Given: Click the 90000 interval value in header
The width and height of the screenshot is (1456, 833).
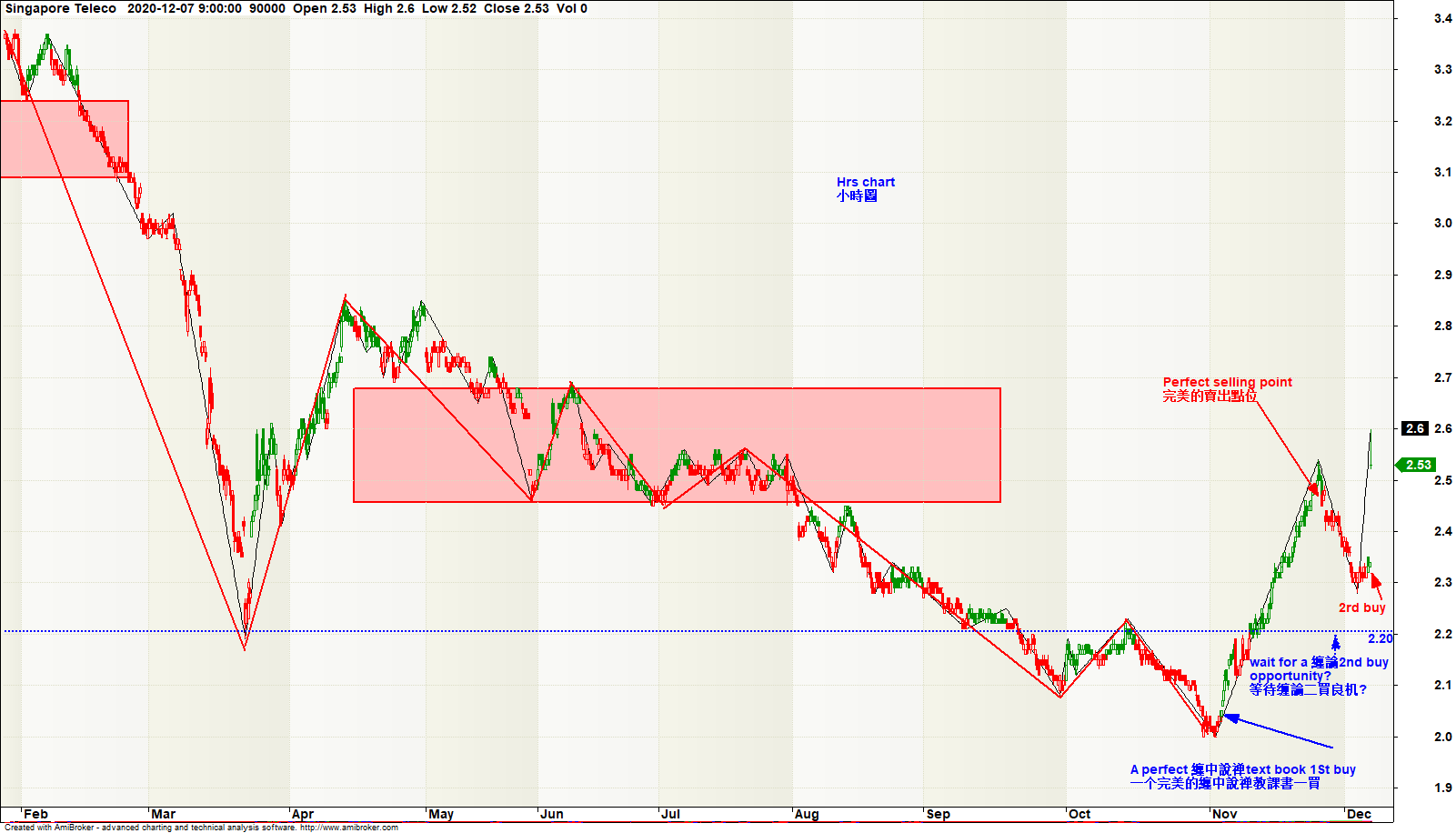Looking at the screenshot, I should click(x=267, y=8).
